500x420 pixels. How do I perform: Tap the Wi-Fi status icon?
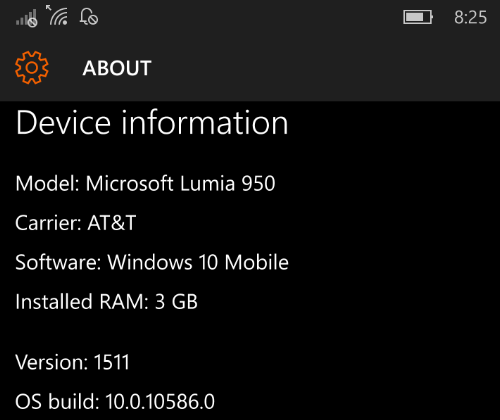coord(58,17)
